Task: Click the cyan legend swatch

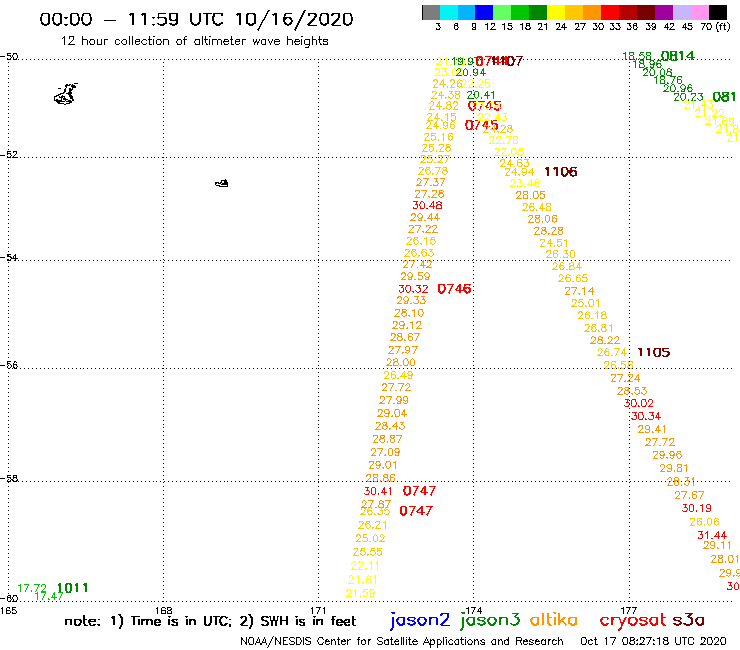Action: [449, 12]
